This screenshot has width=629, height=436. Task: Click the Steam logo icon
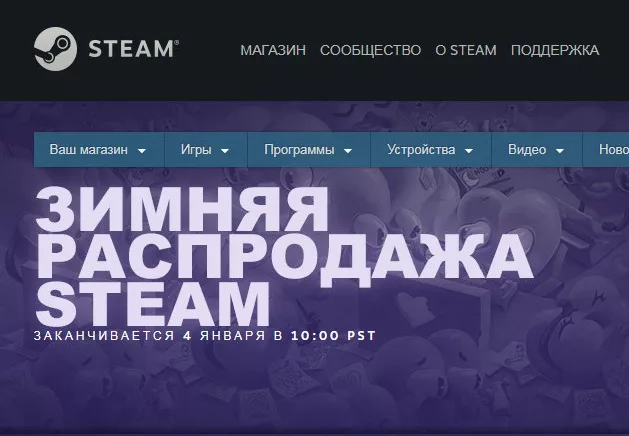tap(55, 49)
